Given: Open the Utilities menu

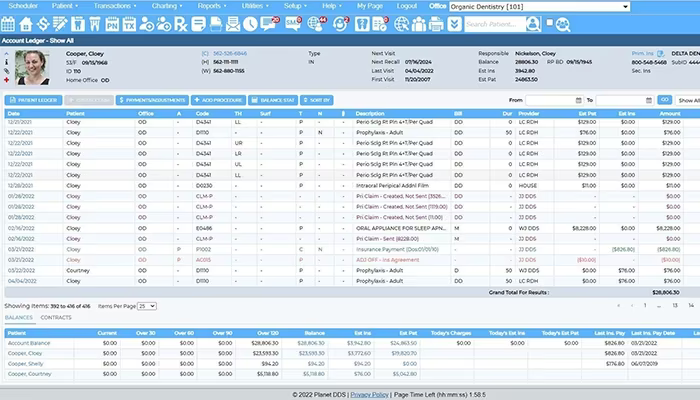Looking at the screenshot, I should pos(255,6).
